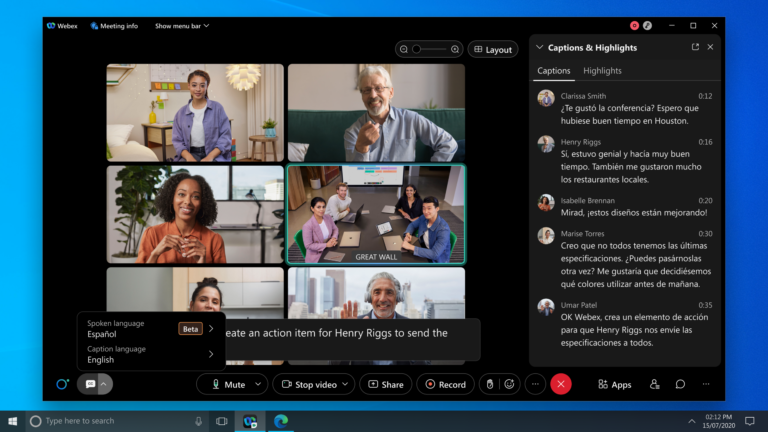Click the closed captions button

pos(90,384)
